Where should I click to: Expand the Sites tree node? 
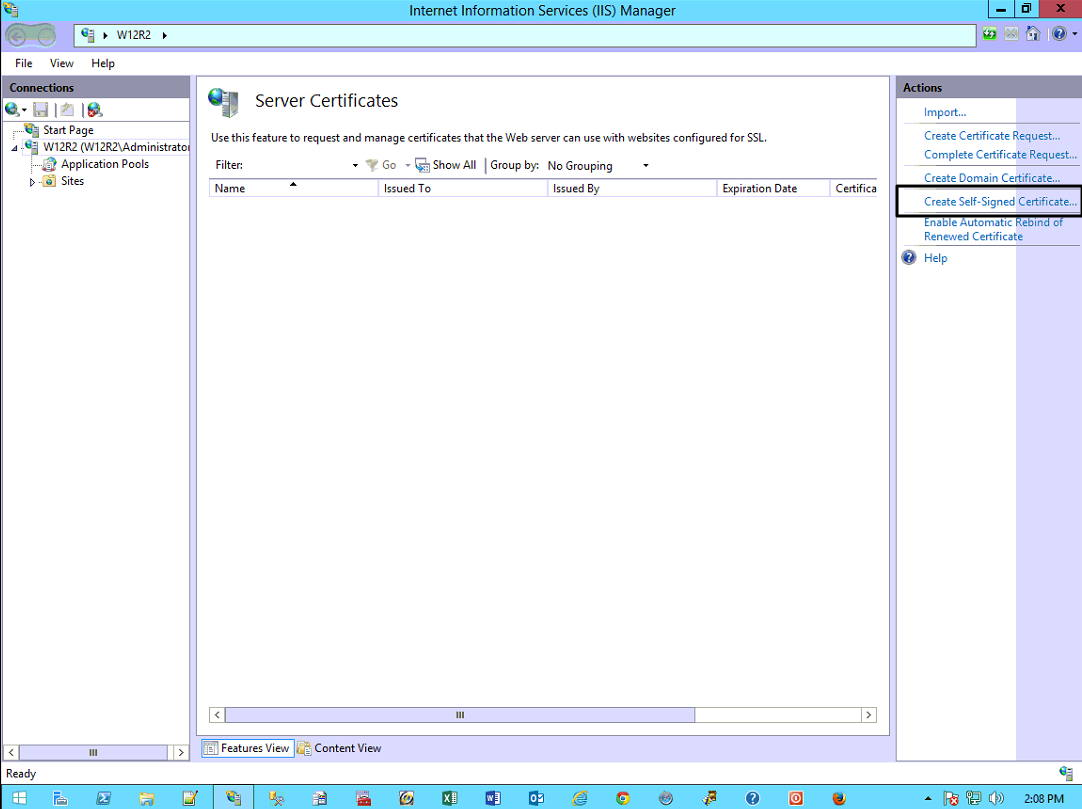point(32,182)
